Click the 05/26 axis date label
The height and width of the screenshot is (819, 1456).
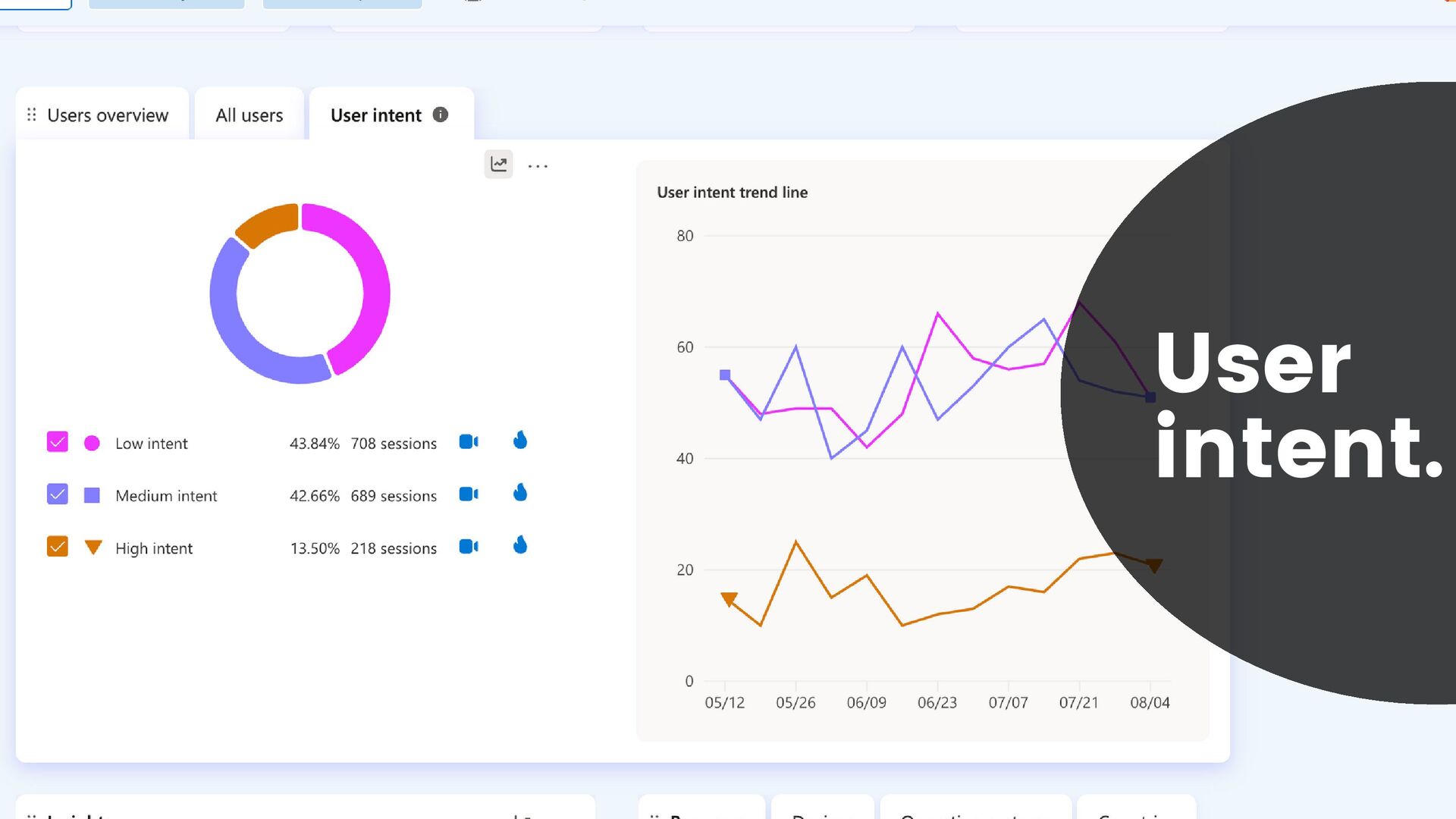[795, 703]
